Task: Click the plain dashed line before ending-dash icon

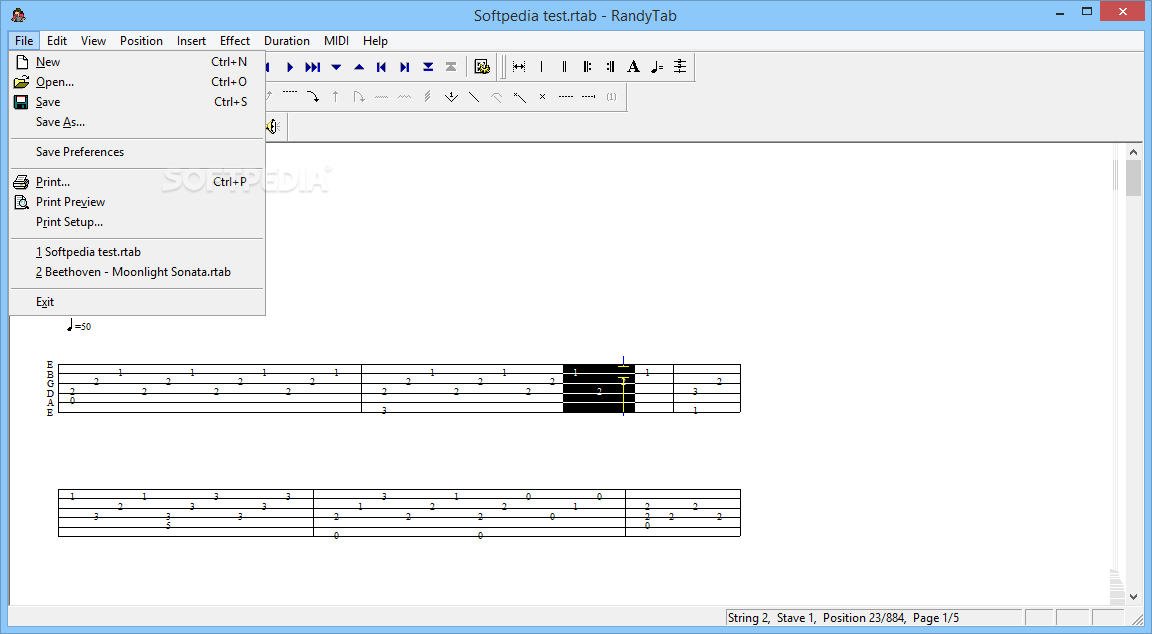Action: (x=565, y=96)
